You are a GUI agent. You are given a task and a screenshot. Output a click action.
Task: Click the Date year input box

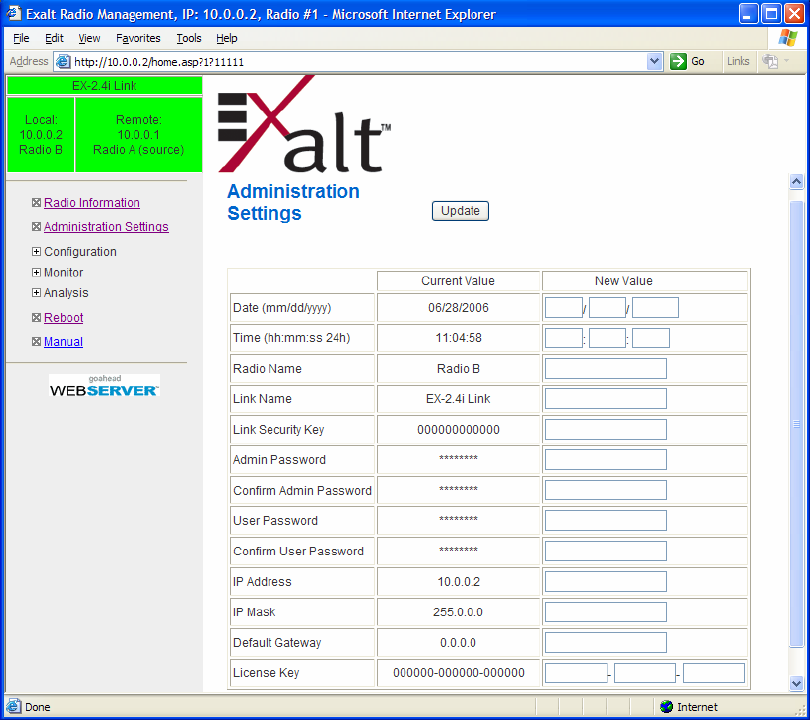[655, 307]
